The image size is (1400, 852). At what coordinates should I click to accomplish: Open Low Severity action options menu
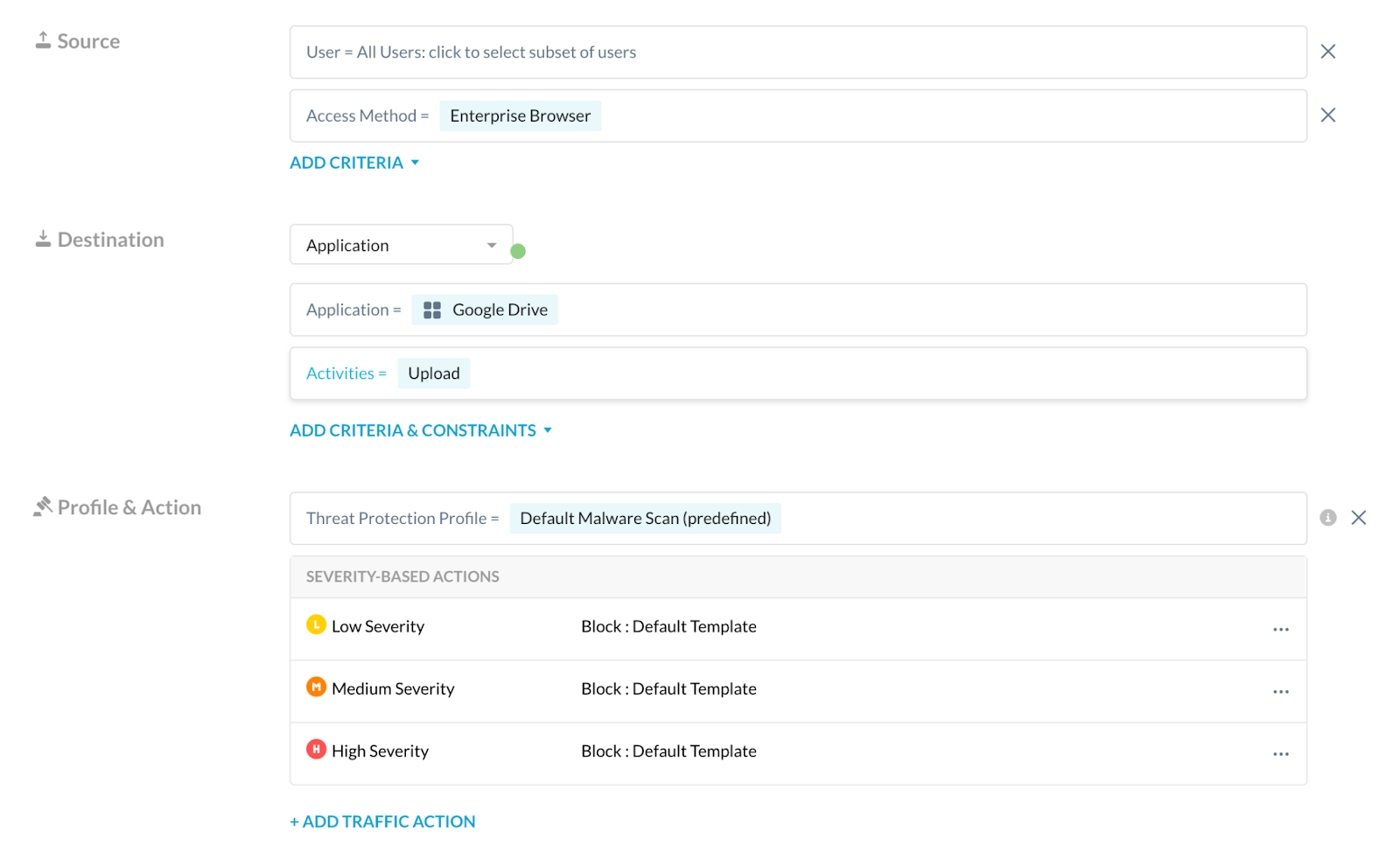1280,629
